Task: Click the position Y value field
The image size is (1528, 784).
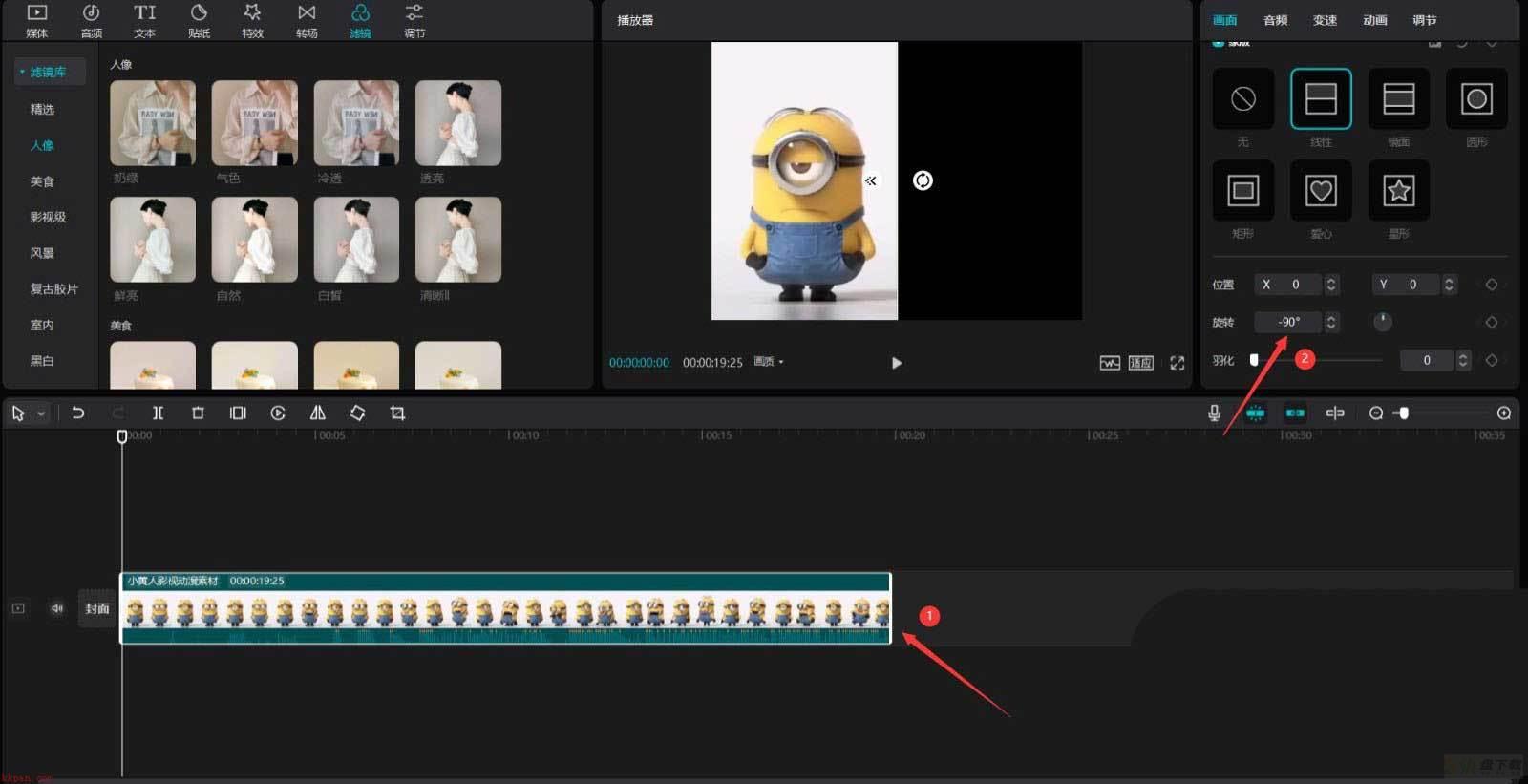Action: tap(1406, 285)
